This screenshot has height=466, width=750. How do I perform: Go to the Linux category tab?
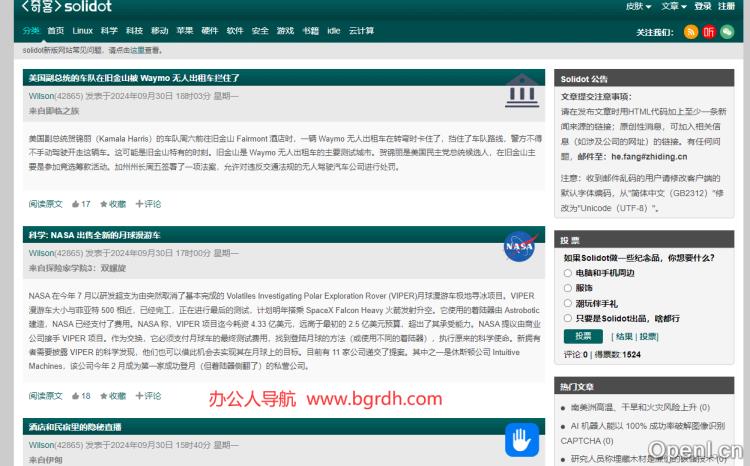tap(82, 31)
